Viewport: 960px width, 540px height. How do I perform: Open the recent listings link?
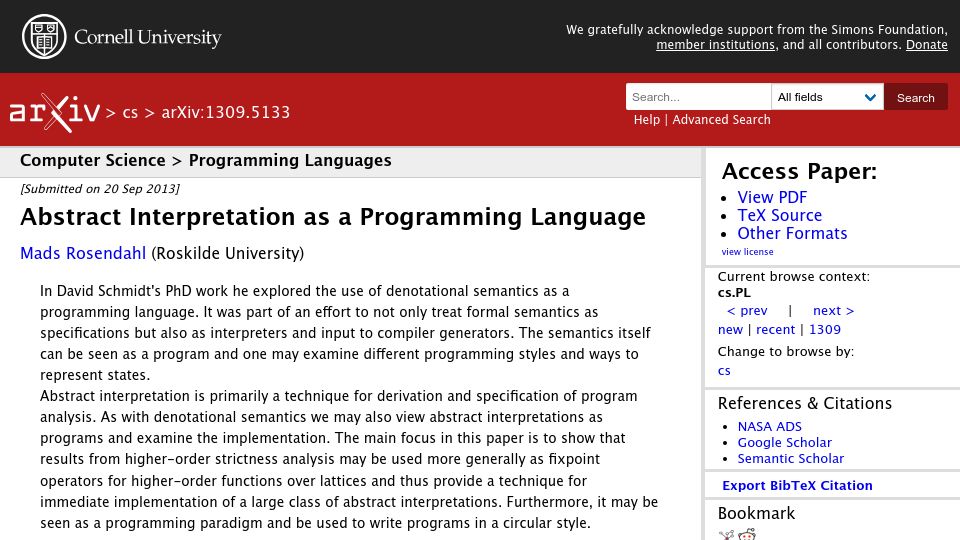click(x=775, y=329)
